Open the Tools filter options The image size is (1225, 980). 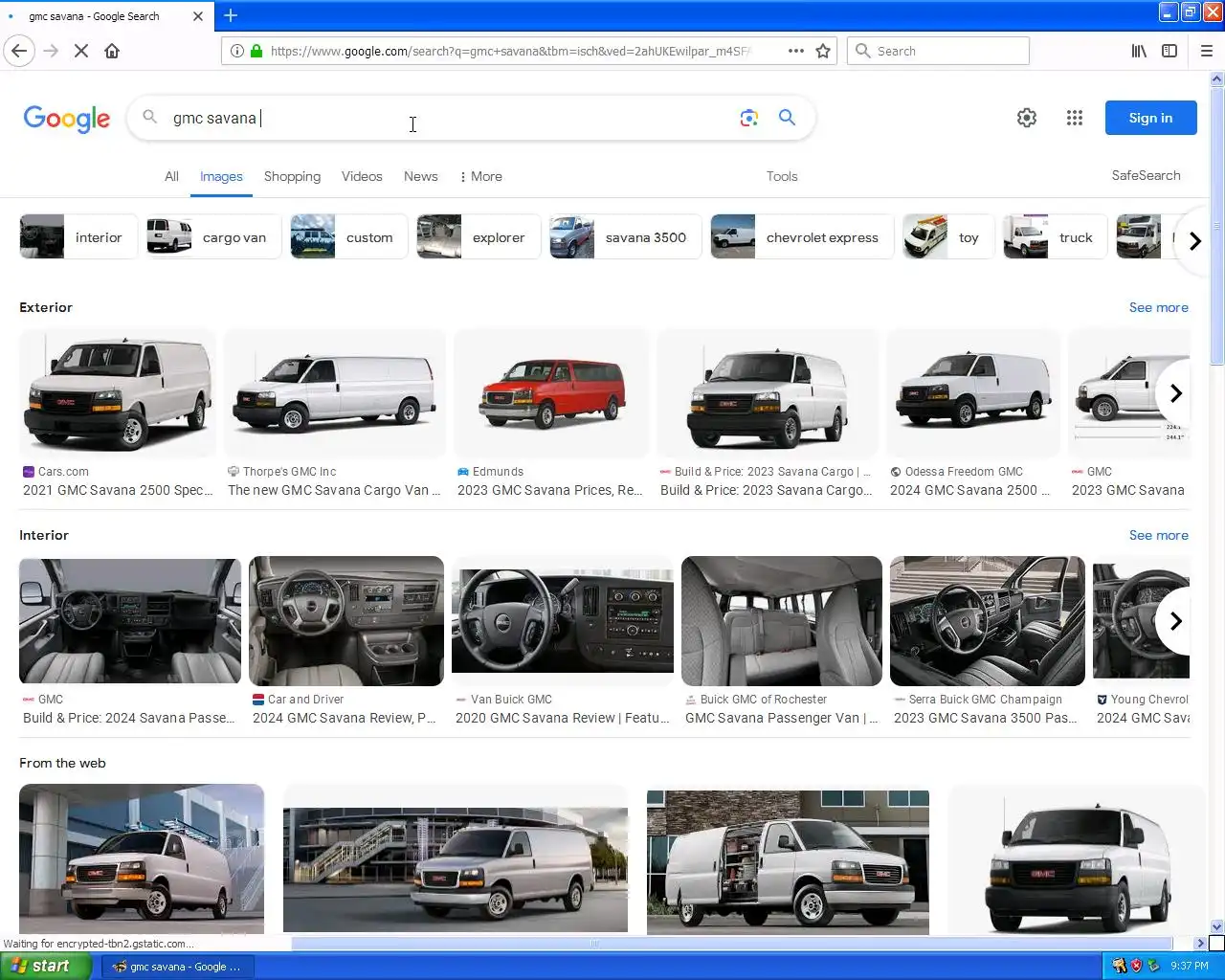pyautogui.click(x=782, y=176)
